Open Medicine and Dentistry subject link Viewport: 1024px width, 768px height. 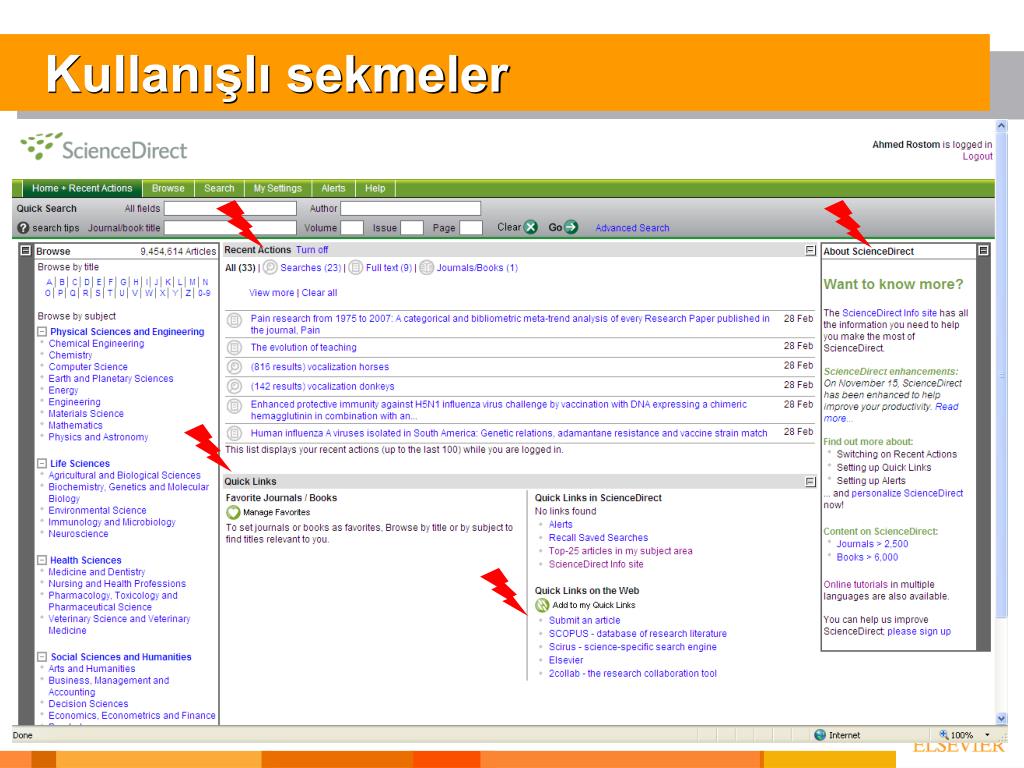97,572
